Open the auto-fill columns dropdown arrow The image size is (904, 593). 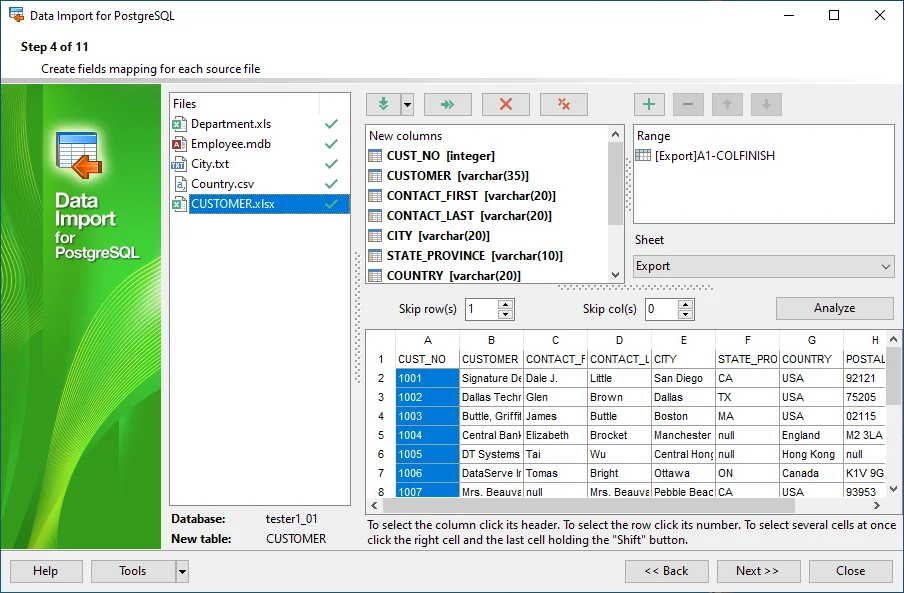(x=407, y=104)
